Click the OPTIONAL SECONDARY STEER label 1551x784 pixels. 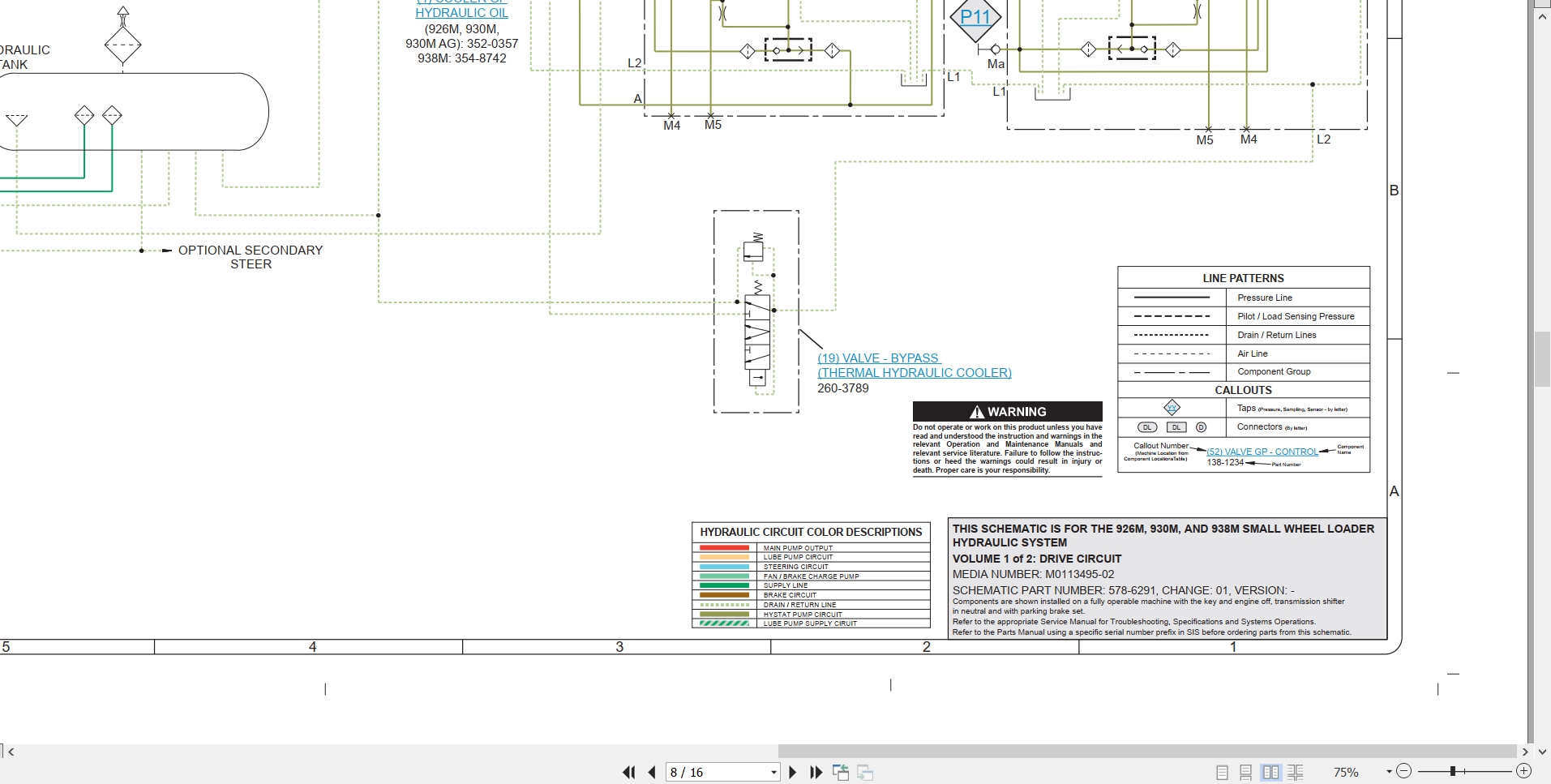[251, 257]
